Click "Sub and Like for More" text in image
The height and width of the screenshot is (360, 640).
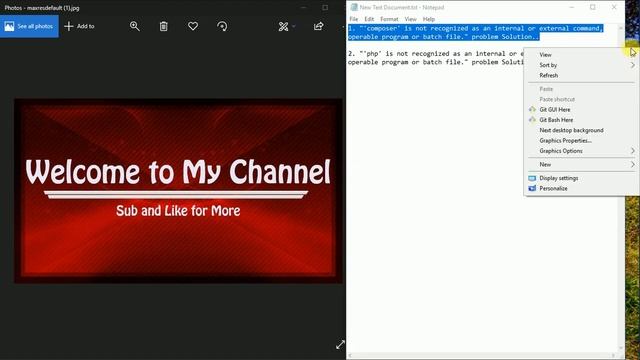(x=178, y=211)
